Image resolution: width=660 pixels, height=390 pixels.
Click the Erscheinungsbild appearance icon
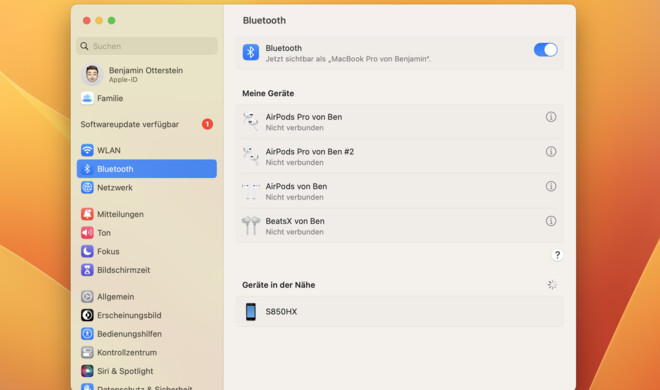(87, 315)
